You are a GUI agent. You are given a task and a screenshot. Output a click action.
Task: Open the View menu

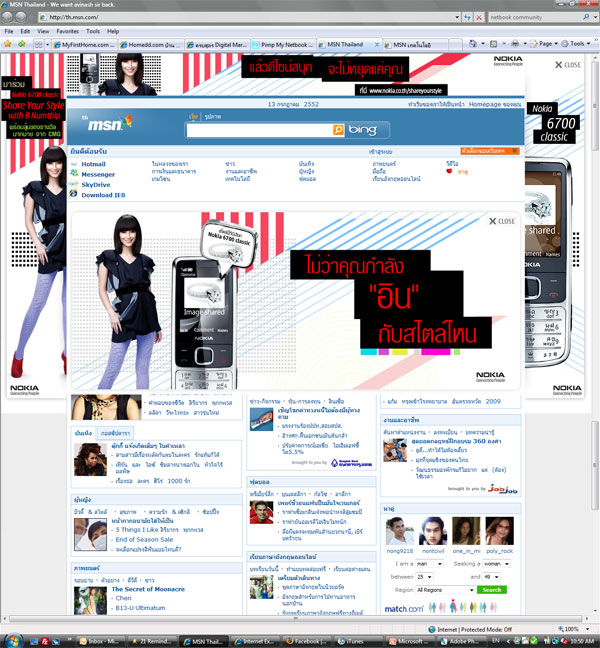pos(43,31)
